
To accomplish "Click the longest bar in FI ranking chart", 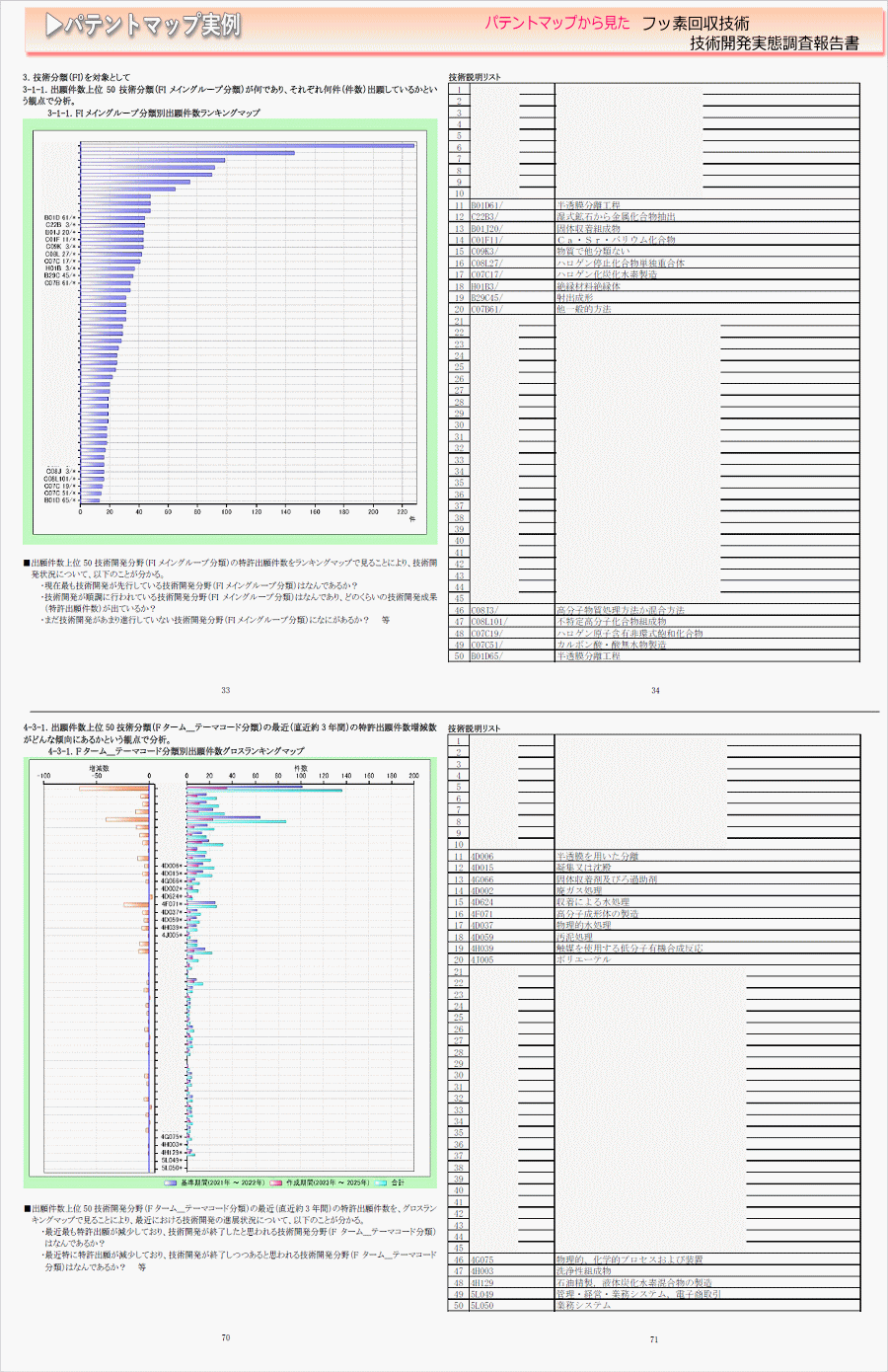I will click(x=248, y=145).
